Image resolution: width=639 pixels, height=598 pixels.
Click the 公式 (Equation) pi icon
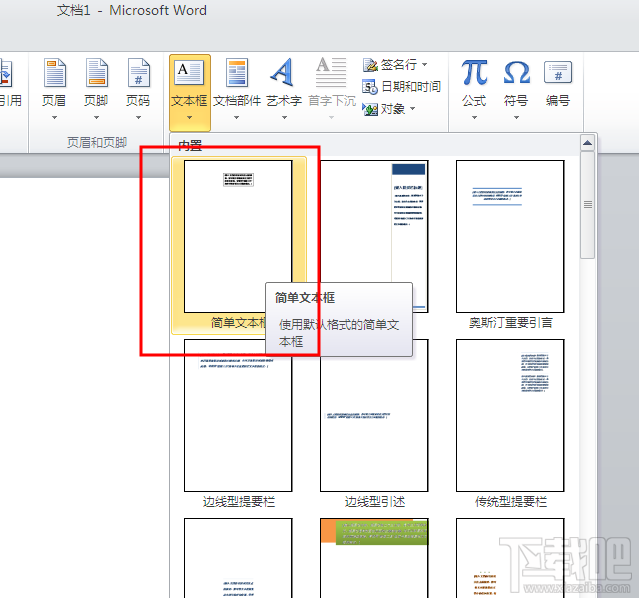(474, 73)
